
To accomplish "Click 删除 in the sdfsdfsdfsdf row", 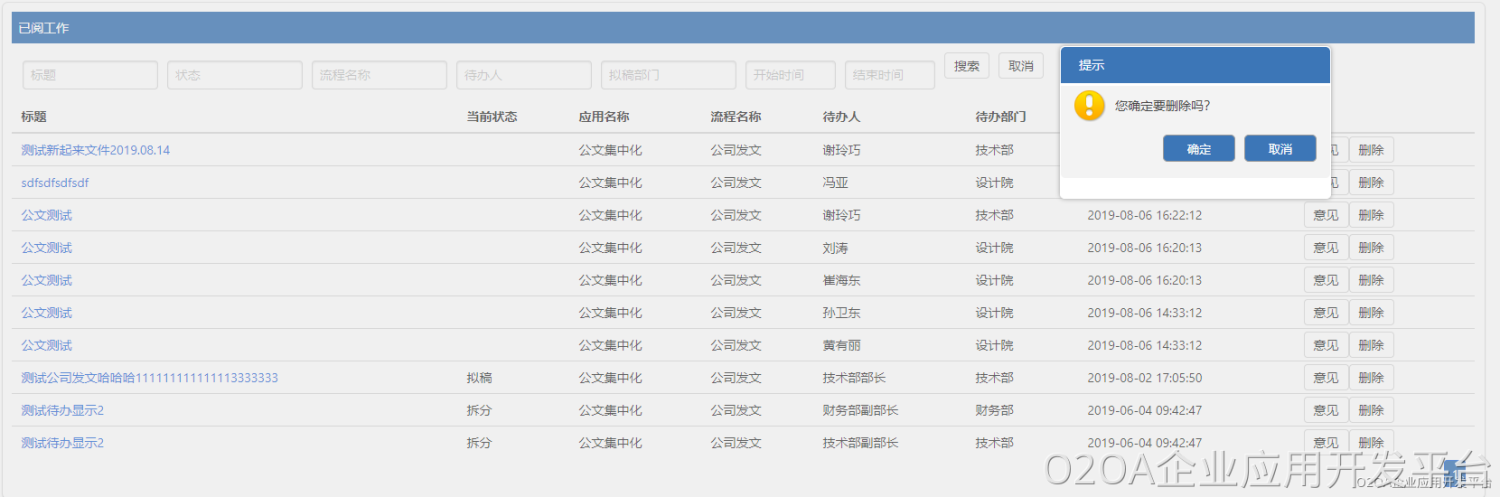I will [1371, 183].
